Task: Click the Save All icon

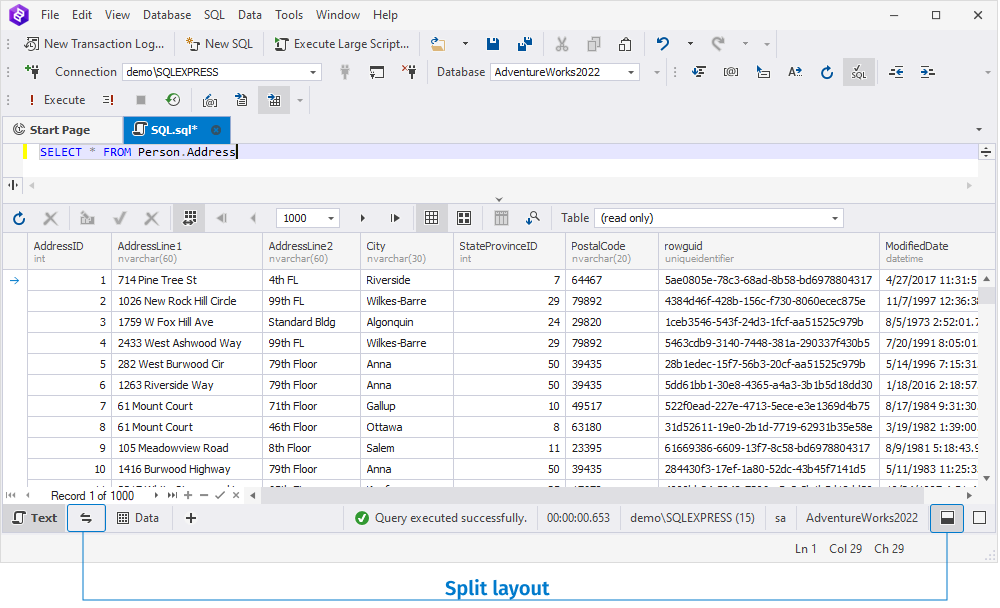Action: coord(525,44)
